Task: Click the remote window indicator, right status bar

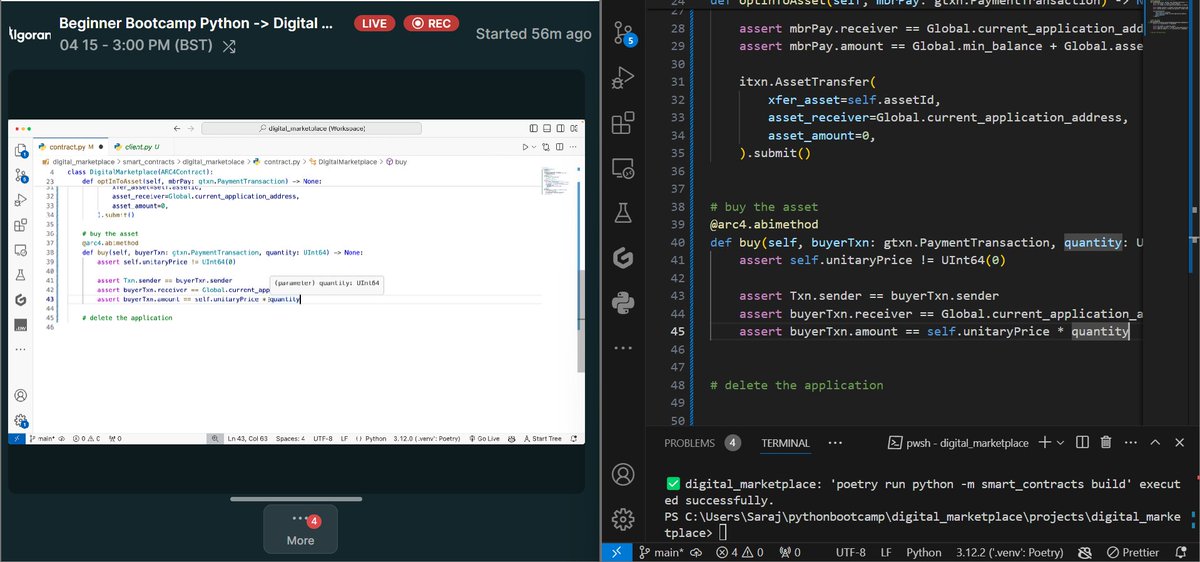Action: pos(617,552)
